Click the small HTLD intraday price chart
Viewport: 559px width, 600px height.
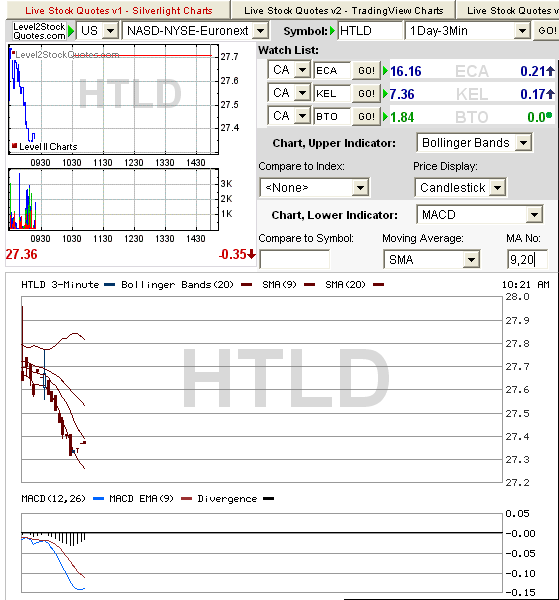tap(113, 99)
